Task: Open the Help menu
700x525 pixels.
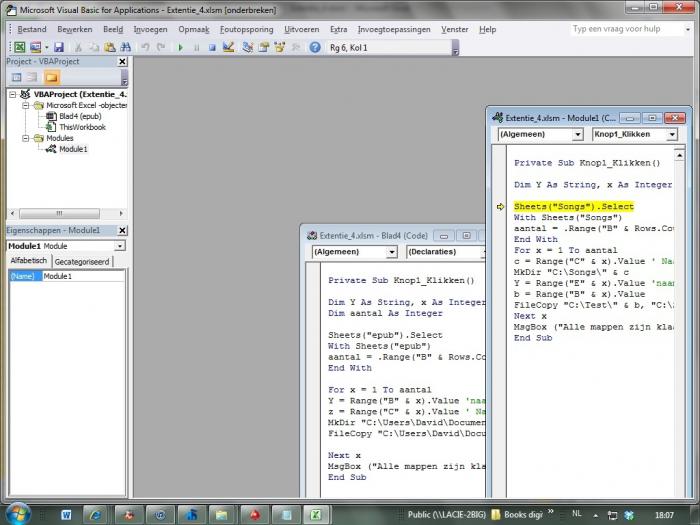Action: point(488,29)
